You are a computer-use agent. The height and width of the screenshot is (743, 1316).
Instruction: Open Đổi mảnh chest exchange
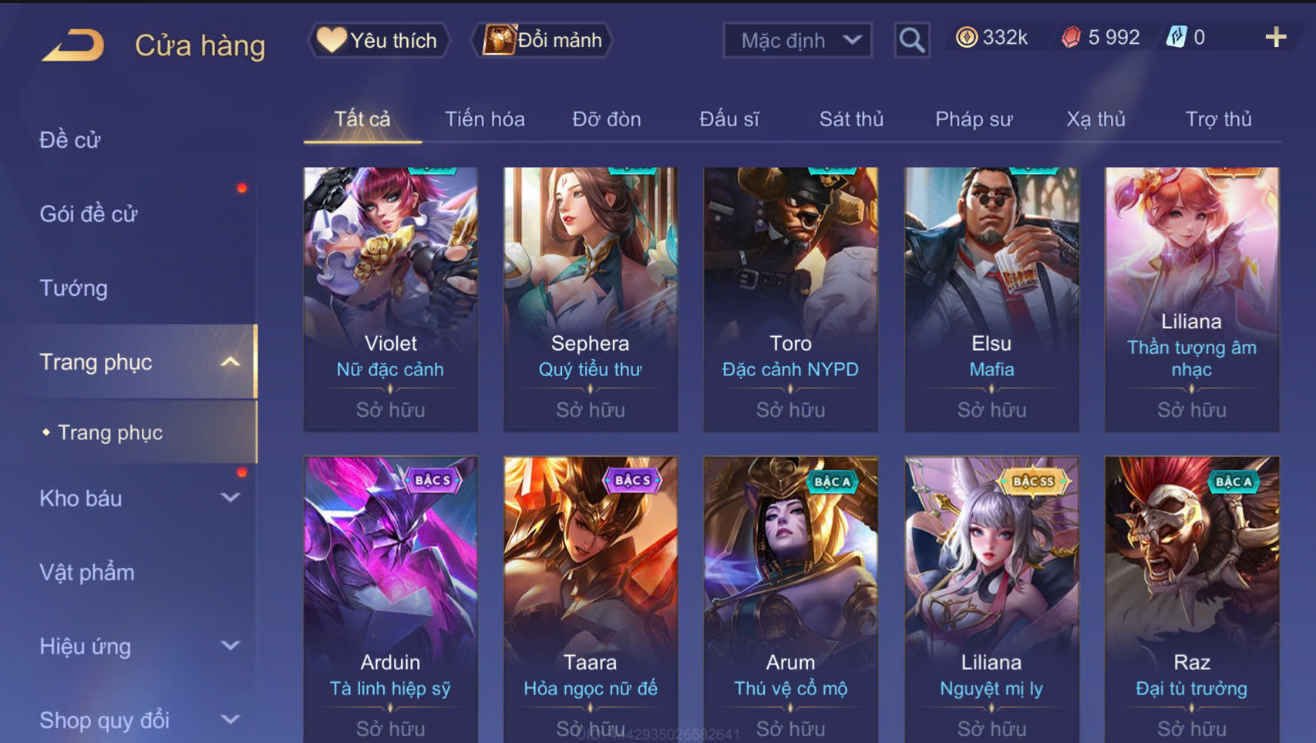(x=542, y=40)
